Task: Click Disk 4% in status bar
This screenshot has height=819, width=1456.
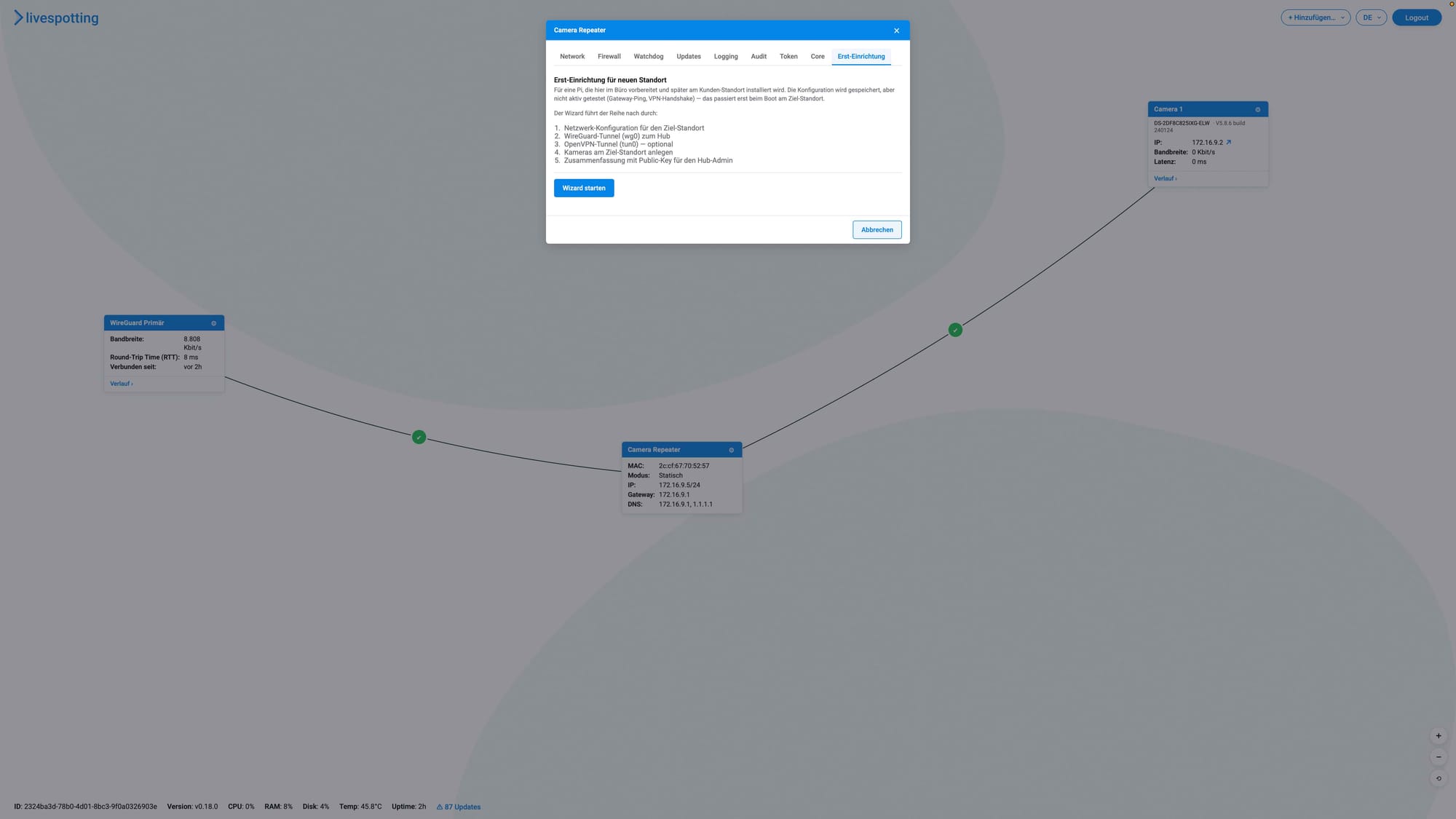Action: pos(316,807)
